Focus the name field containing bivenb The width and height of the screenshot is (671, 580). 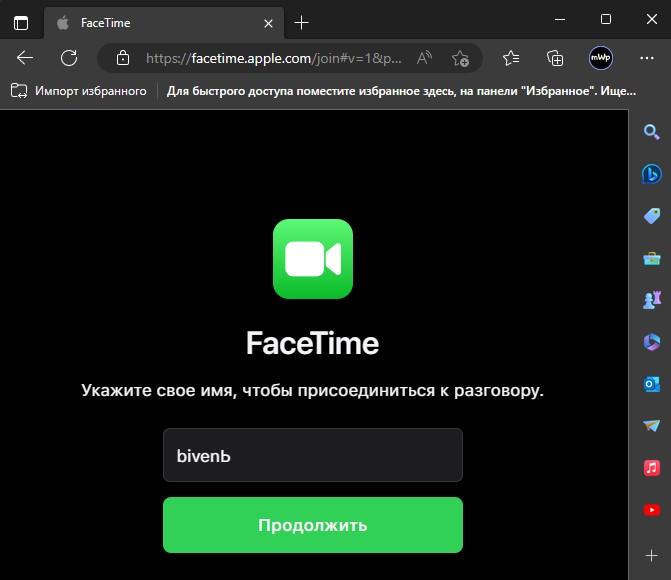(x=312, y=456)
